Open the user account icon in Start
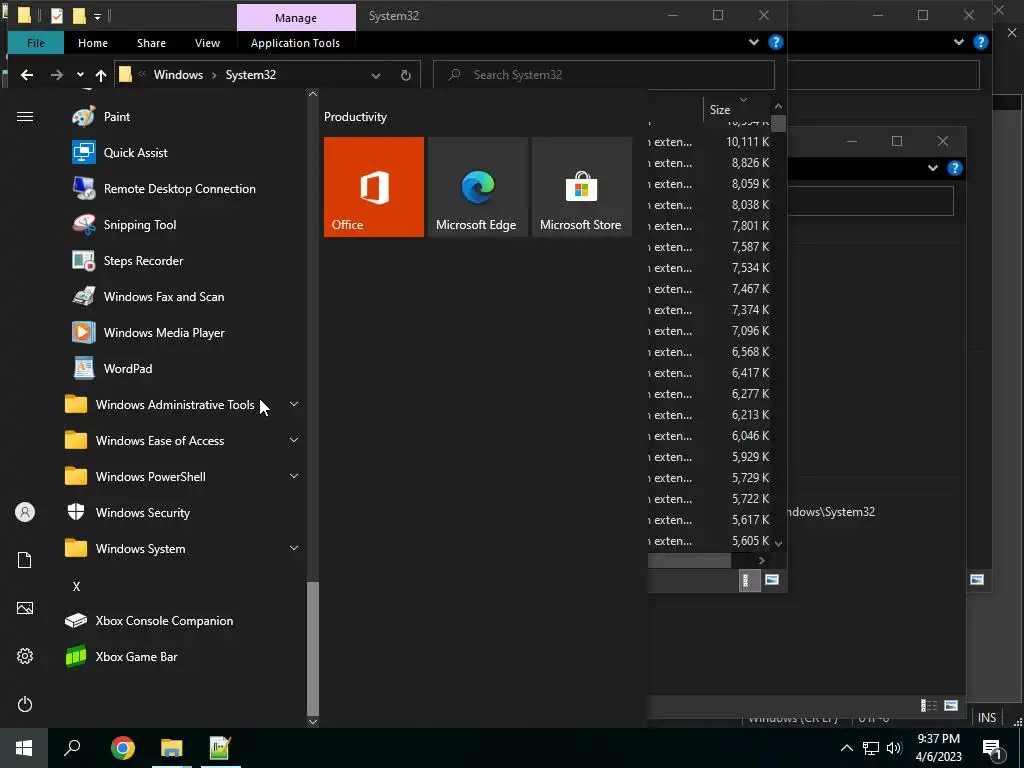Image resolution: width=1024 pixels, height=768 pixels. click(25, 512)
